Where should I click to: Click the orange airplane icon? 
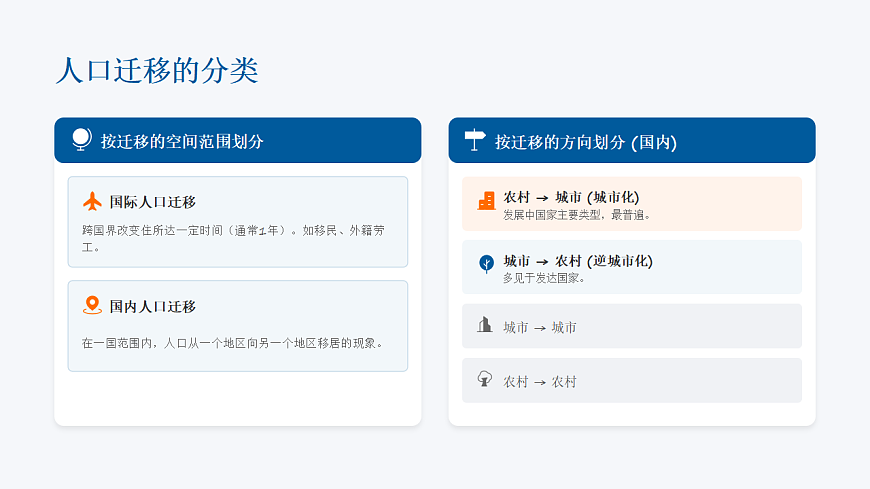click(x=92, y=201)
